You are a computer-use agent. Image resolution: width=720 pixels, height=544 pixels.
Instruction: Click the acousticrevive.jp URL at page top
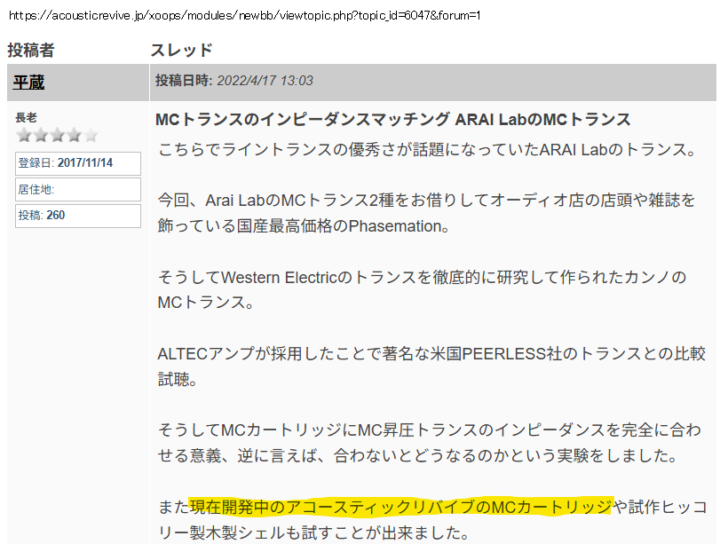[244, 16]
